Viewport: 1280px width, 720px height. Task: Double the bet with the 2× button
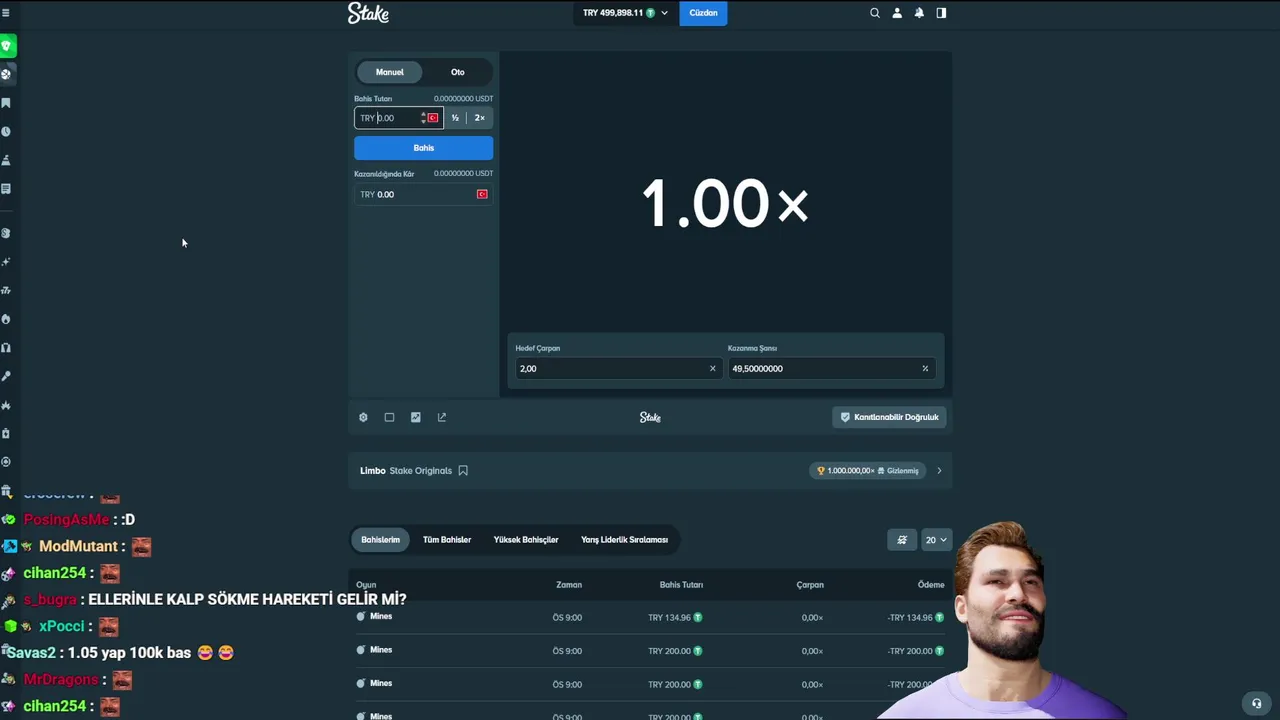(x=480, y=118)
